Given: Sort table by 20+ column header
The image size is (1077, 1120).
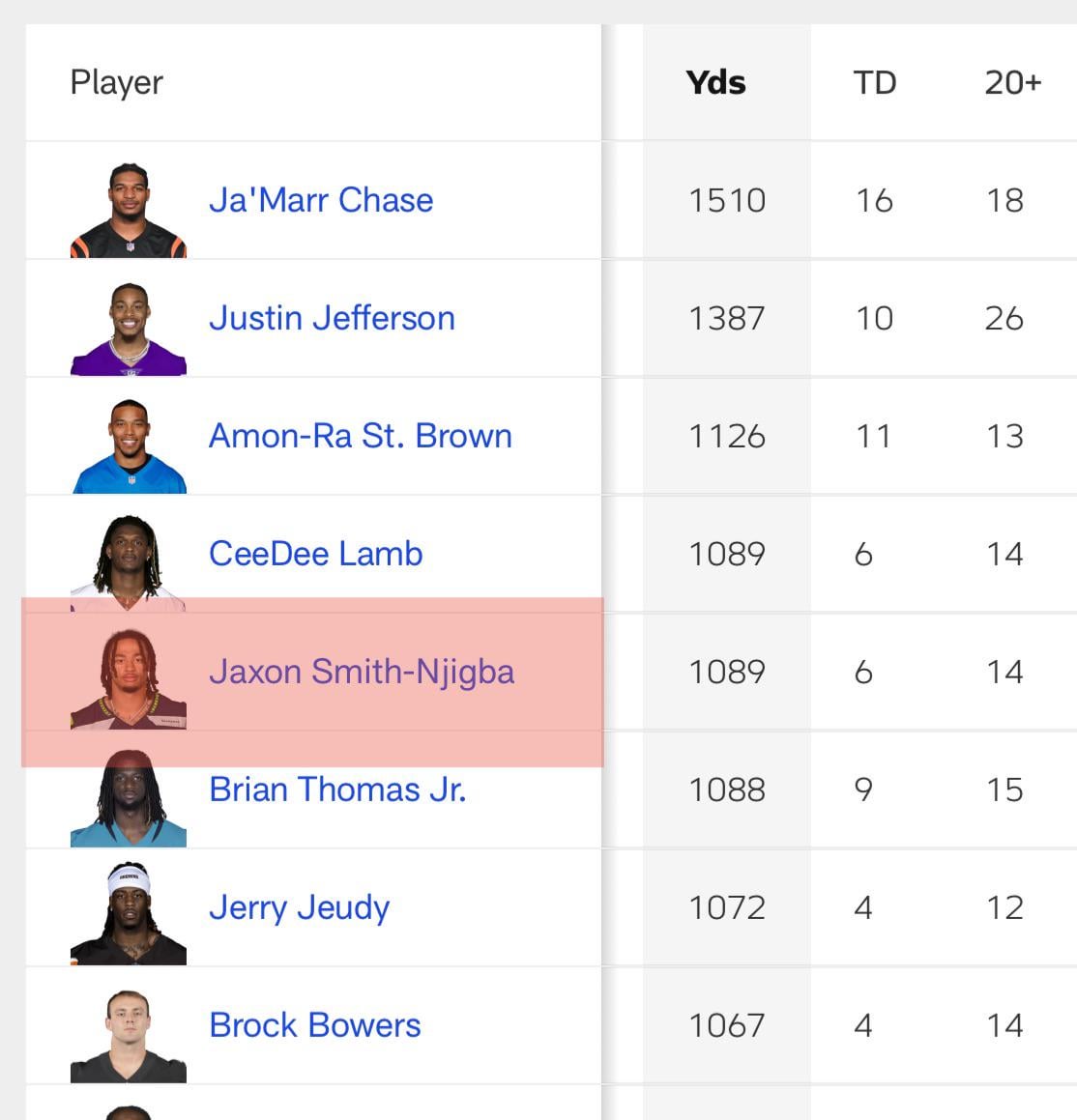Looking at the screenshot, I should [1012, 82].
